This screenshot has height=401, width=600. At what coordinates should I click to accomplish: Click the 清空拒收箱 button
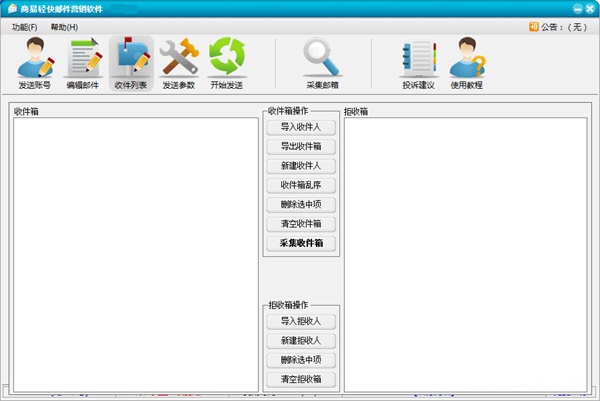(301, 380)
